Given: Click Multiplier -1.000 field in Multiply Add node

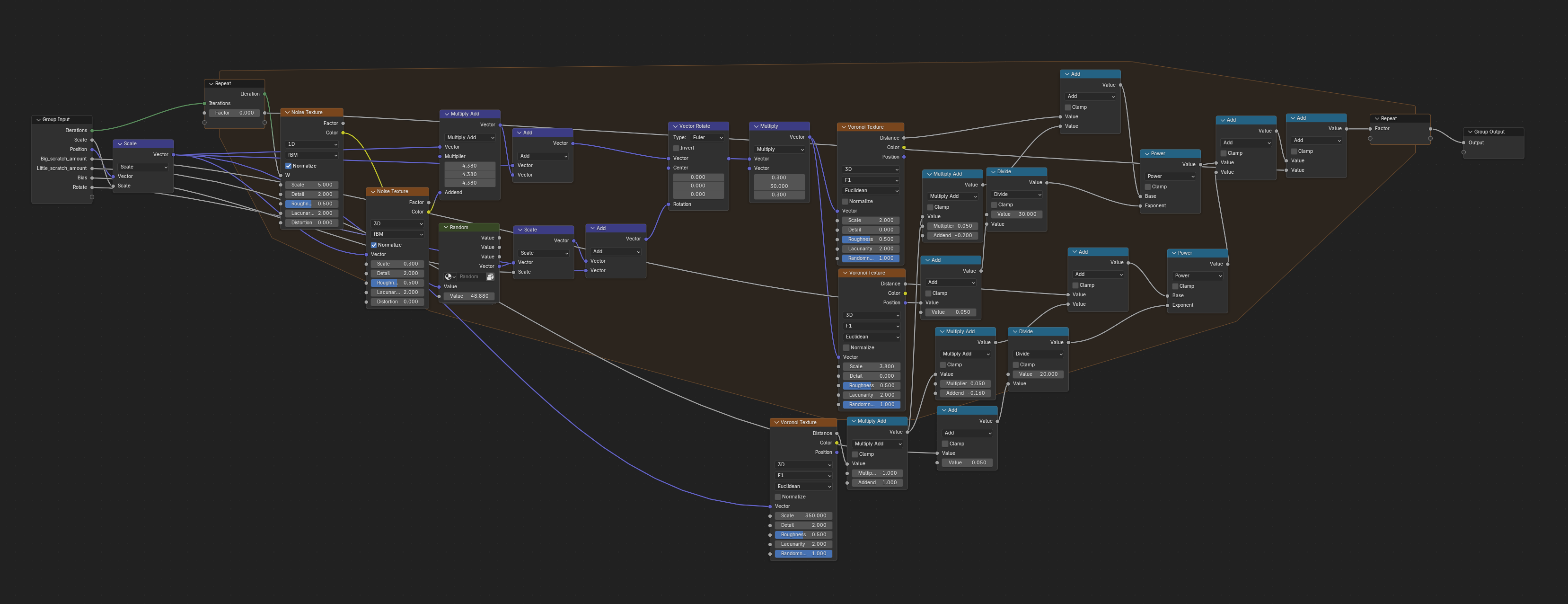Looking at the screenshot, I should [877, 473].
